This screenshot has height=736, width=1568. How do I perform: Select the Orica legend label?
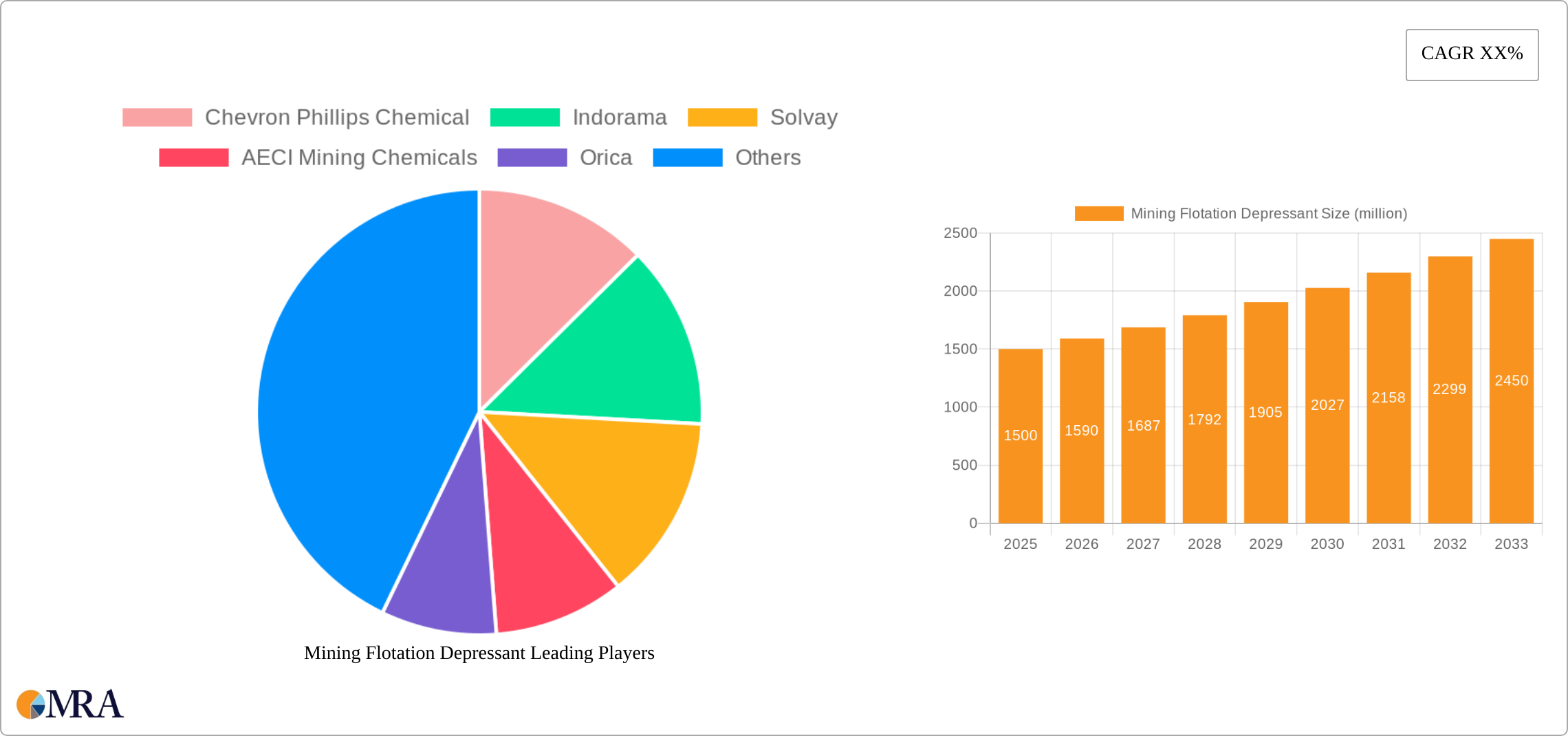click(605, 158)
